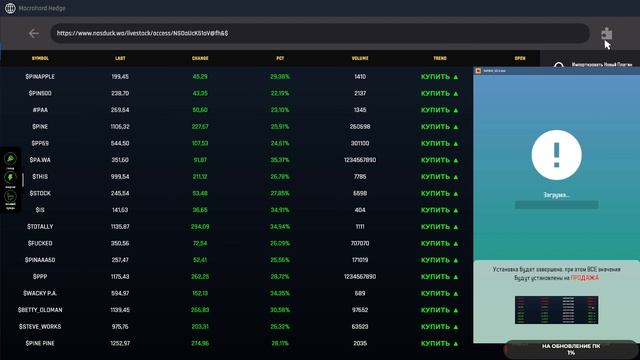The image size is (640, 360).
Task: Select the $PINE PINE symbol
Action: pos(40,343)
